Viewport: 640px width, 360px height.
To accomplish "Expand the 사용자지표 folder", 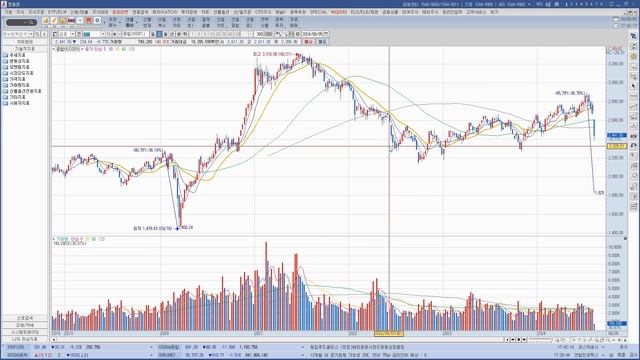I will [x=16, y=103].
